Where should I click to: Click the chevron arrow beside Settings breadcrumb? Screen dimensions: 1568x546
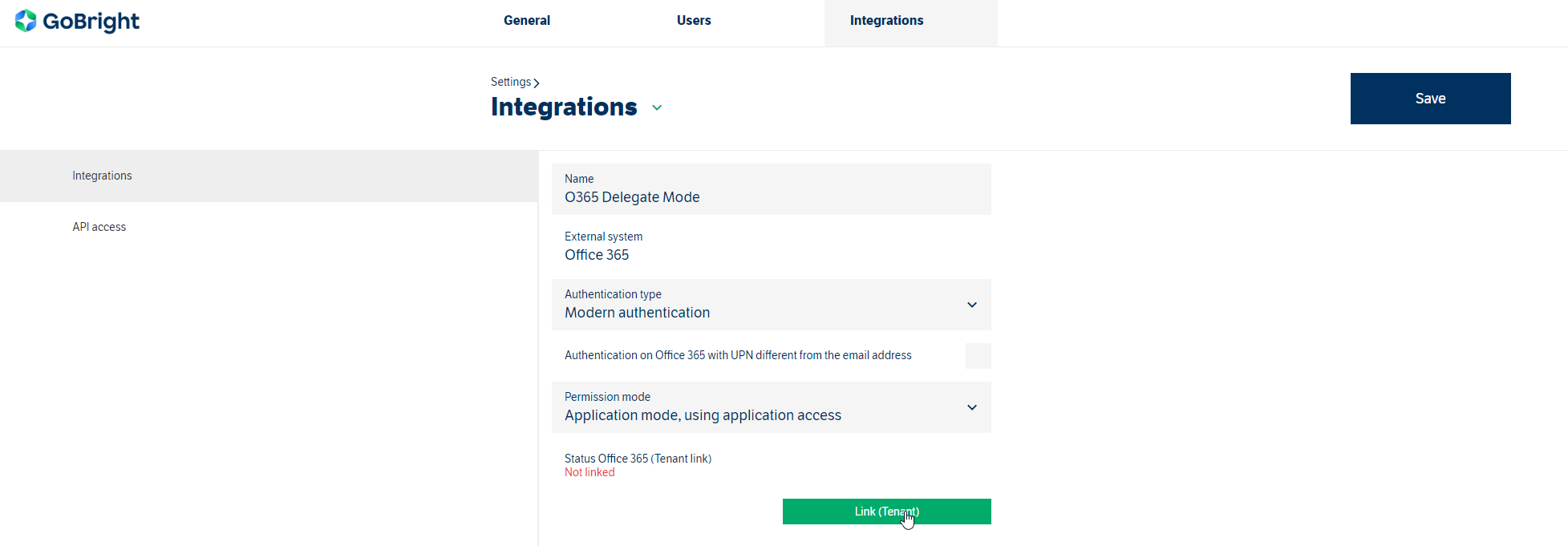click(537, 83)
